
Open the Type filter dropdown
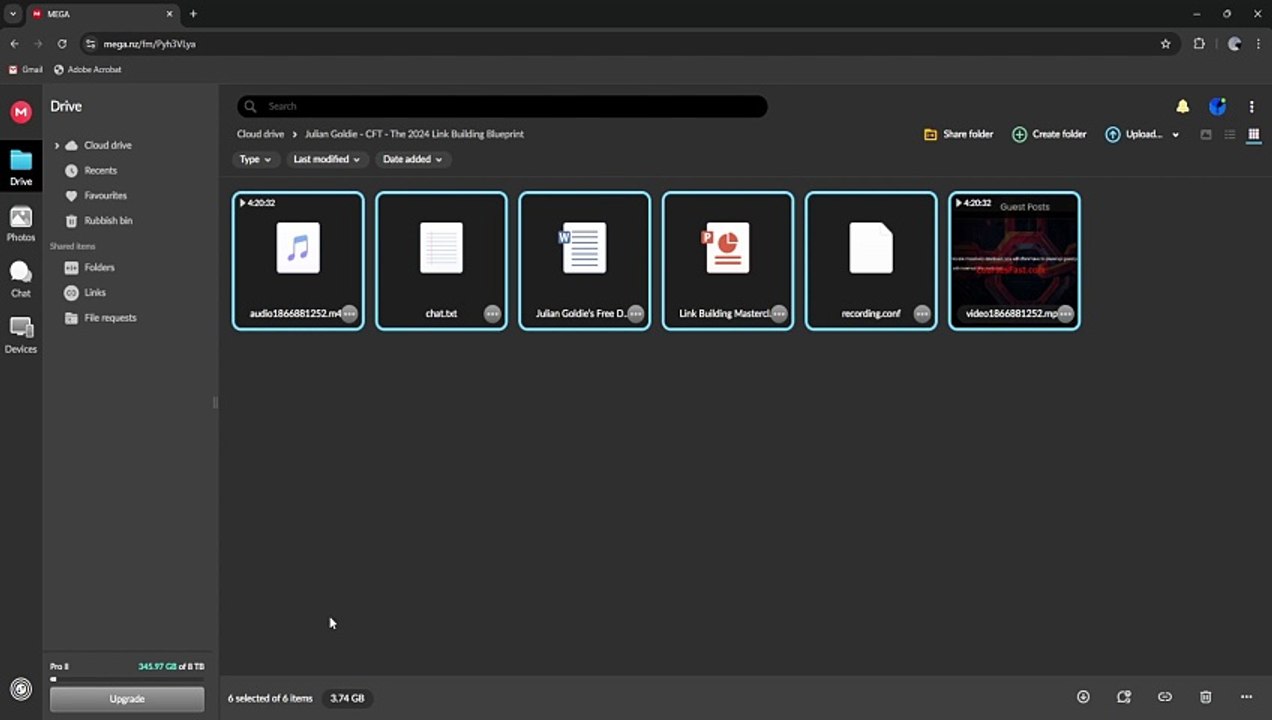[x=255, y=159]
